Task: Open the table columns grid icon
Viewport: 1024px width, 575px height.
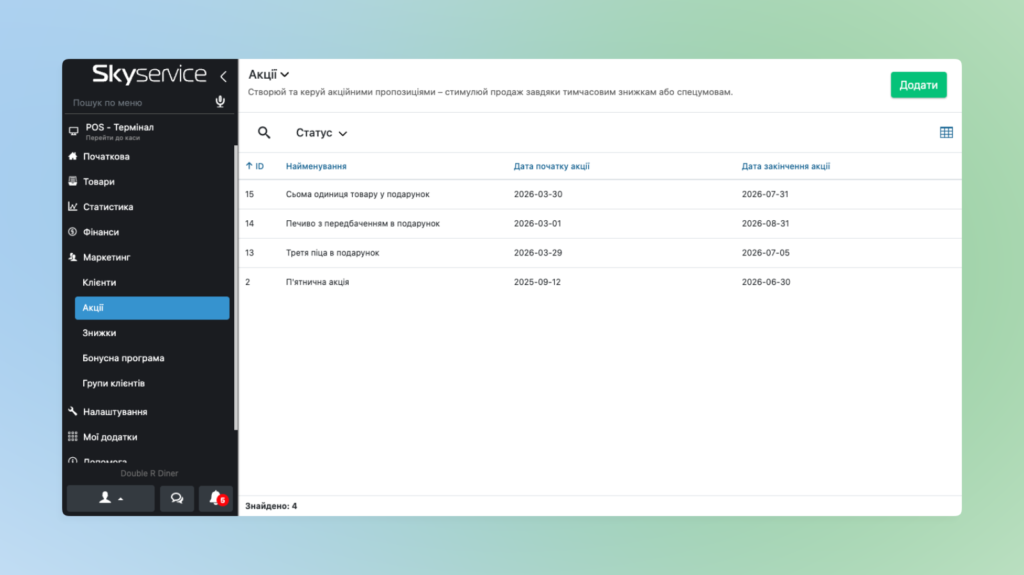Action: click(x=946, y=133)
